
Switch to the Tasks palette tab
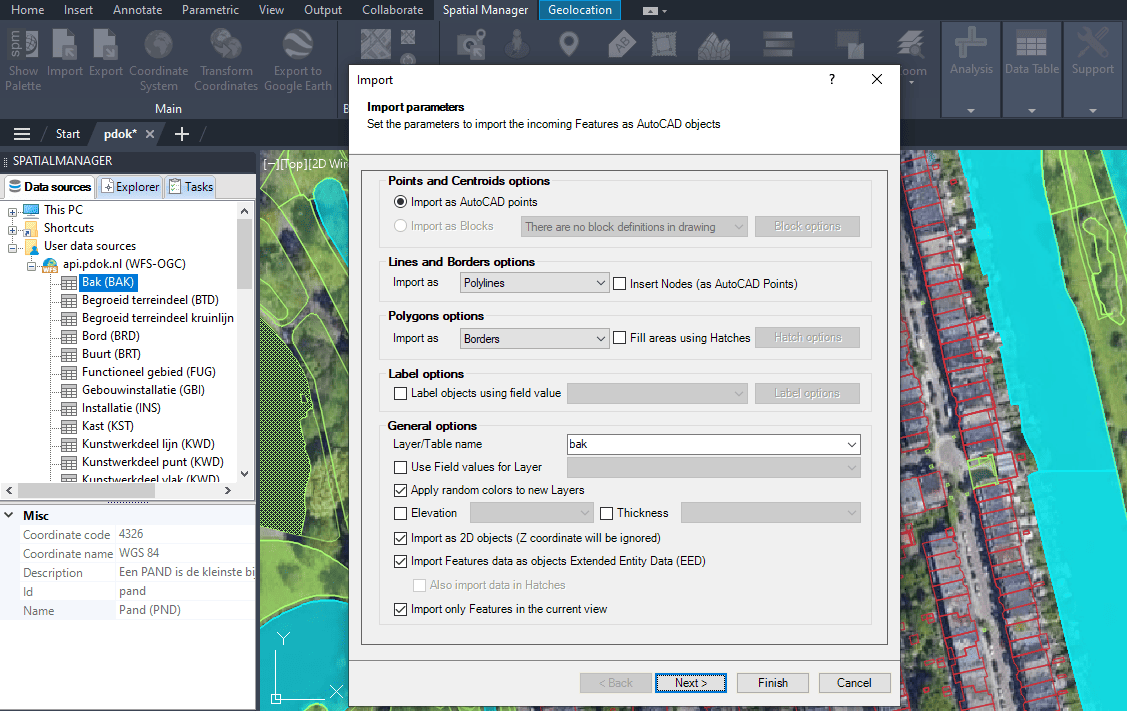(x=191, y=187)
